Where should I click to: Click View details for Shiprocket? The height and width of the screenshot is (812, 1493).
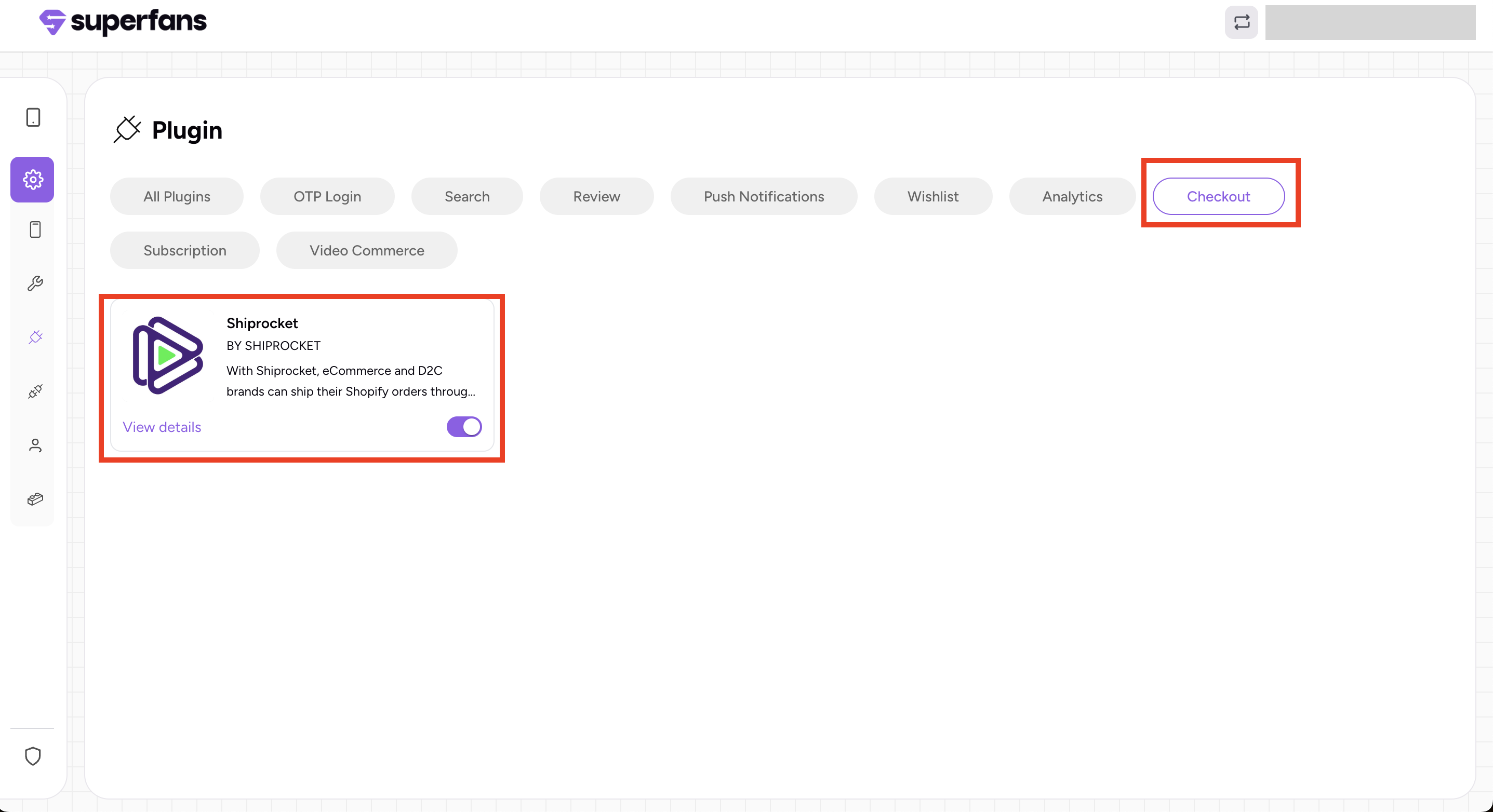click(162, 427)
